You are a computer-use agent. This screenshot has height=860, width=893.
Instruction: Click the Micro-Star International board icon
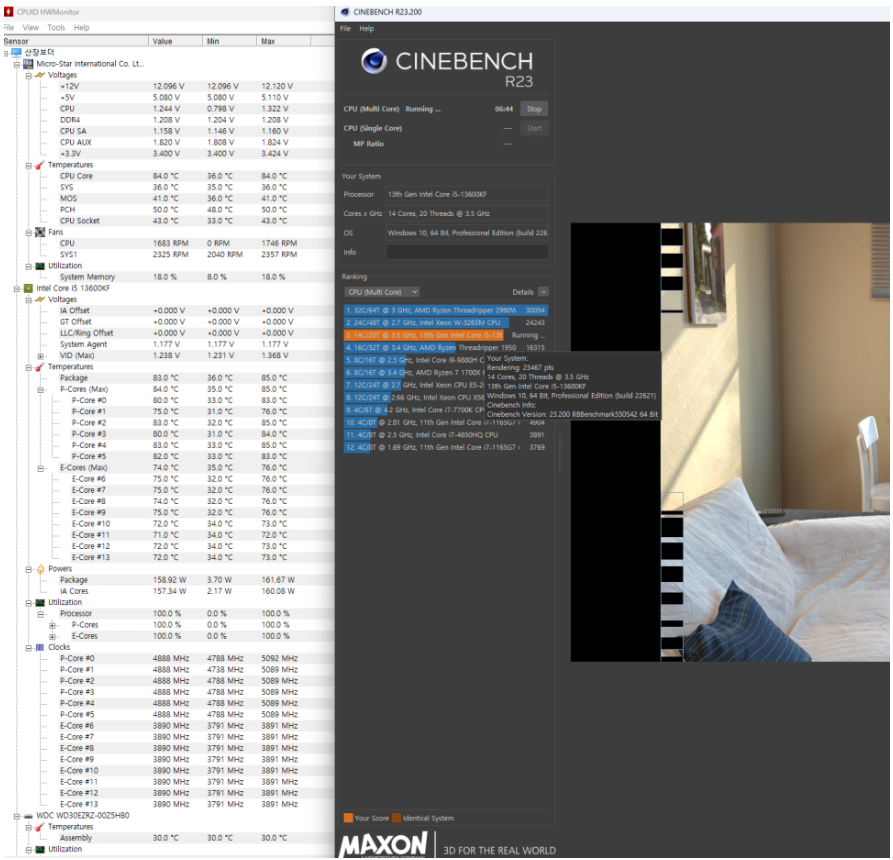[28, 64]
